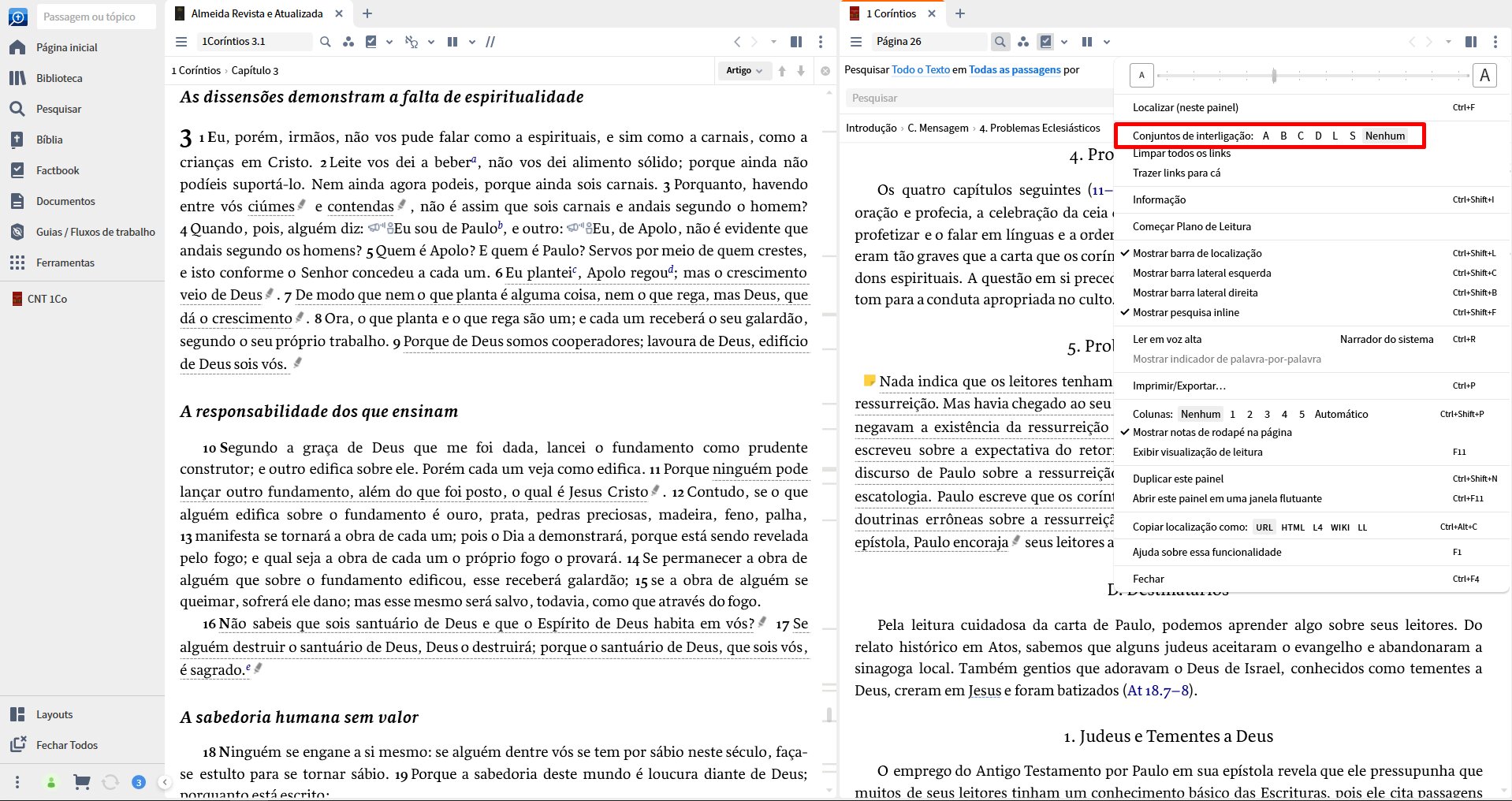Click the yellow note icon beside Nada indica
Viewport: 1512px width, 801px height.
pyautogui.click(x=869, y=381)
